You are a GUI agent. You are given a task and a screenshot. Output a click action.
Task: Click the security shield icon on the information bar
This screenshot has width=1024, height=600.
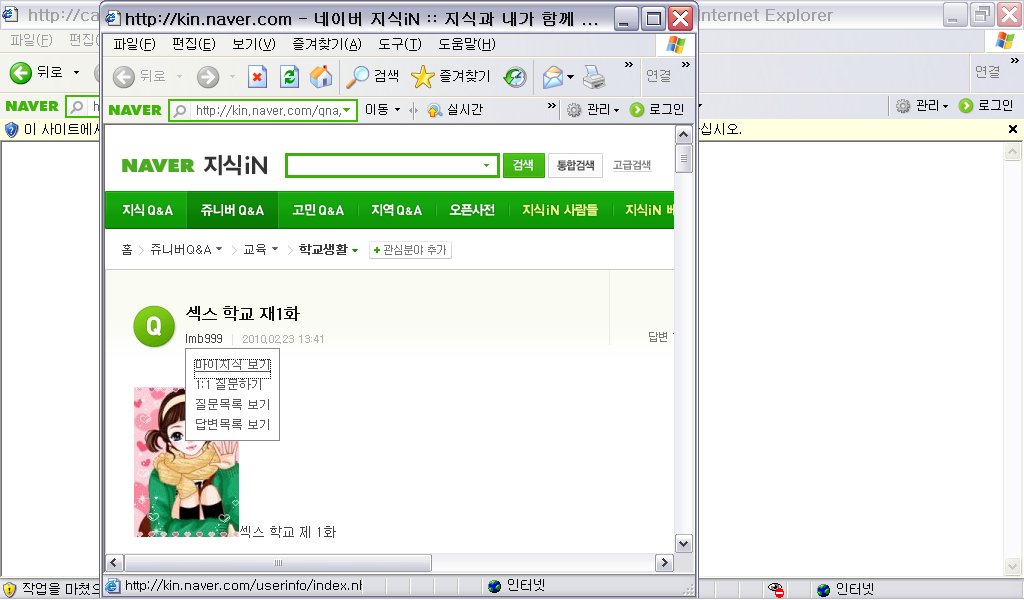pos(11,130)
